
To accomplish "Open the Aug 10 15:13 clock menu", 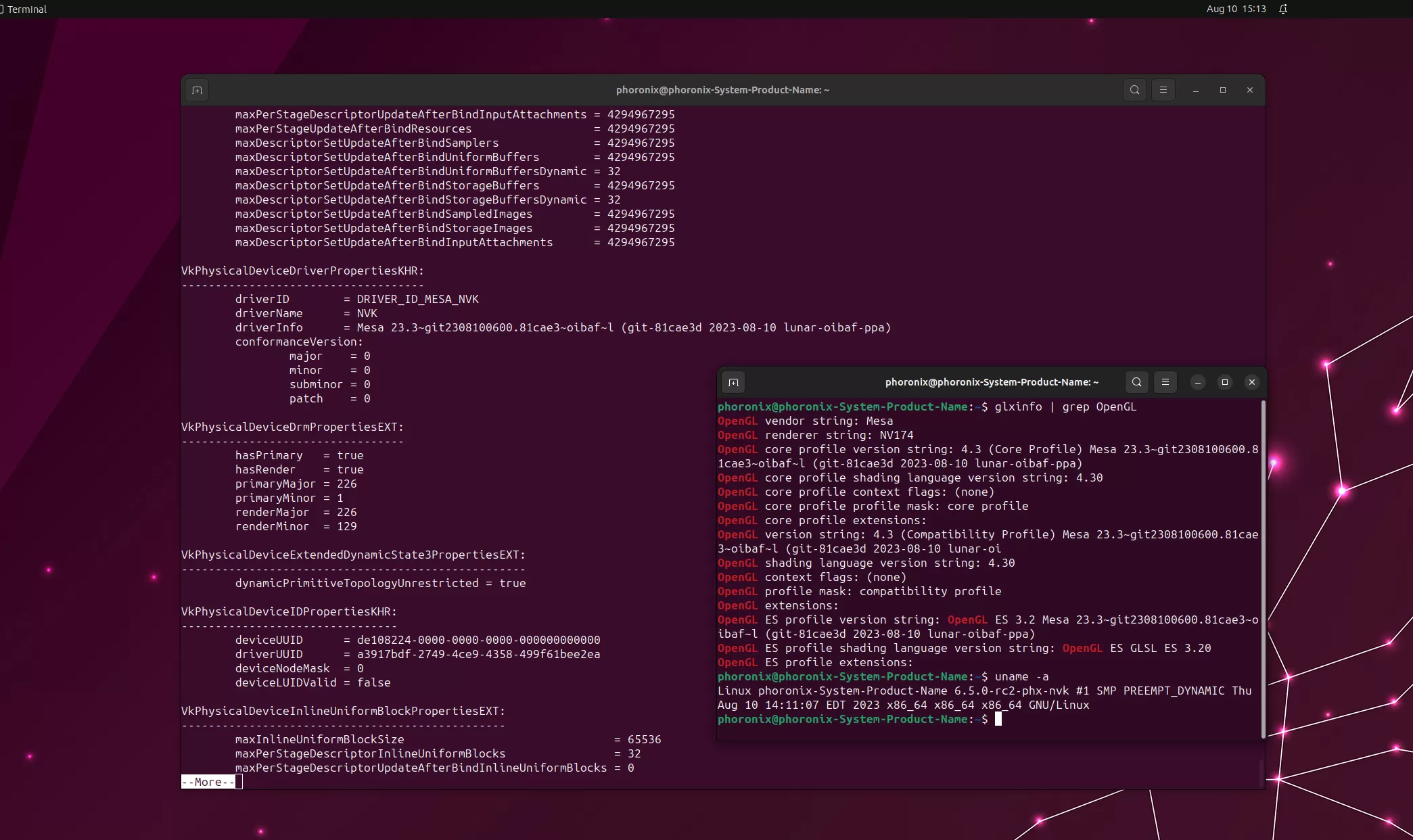I will coord(1236,9).
